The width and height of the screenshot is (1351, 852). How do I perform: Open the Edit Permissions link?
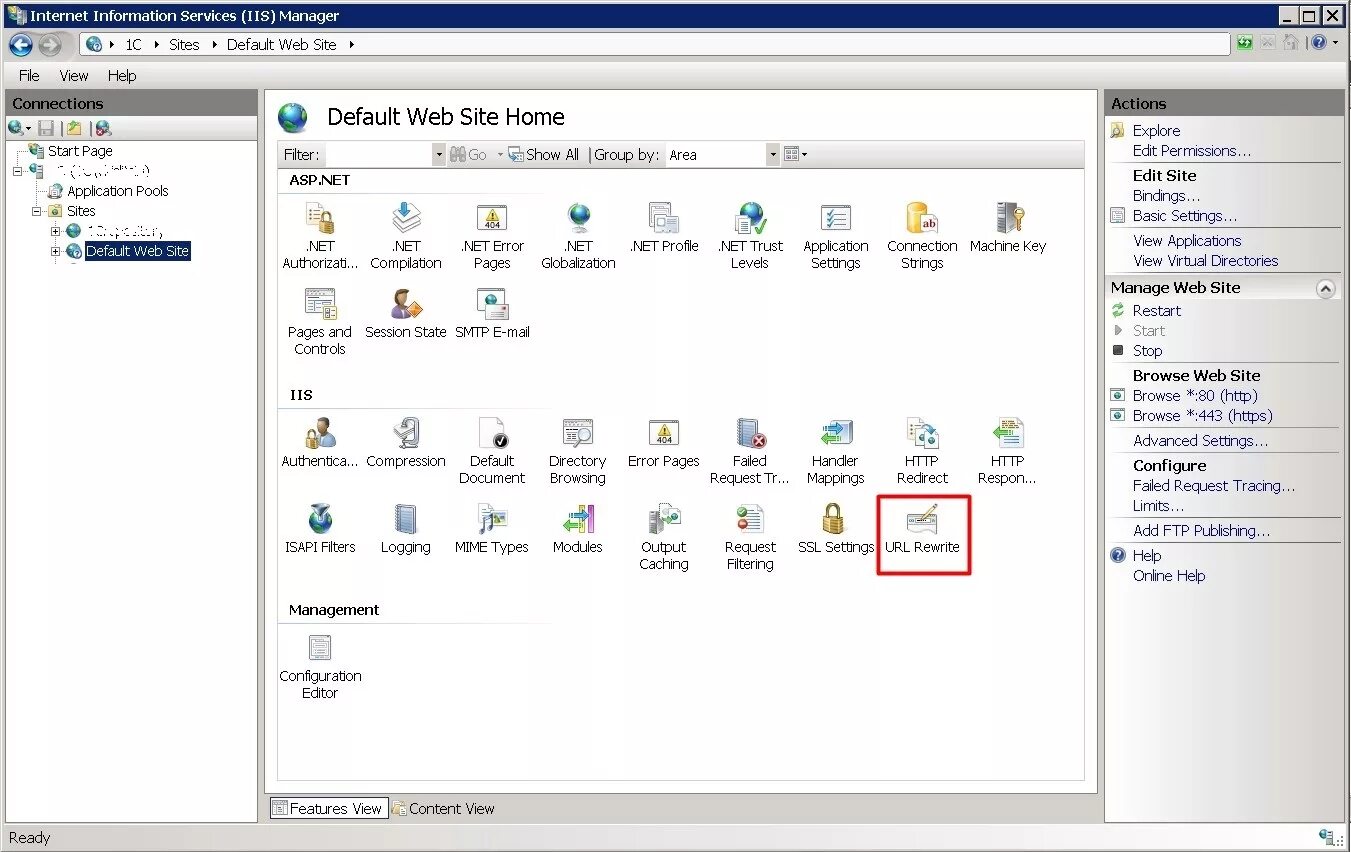coord(1192,151)
